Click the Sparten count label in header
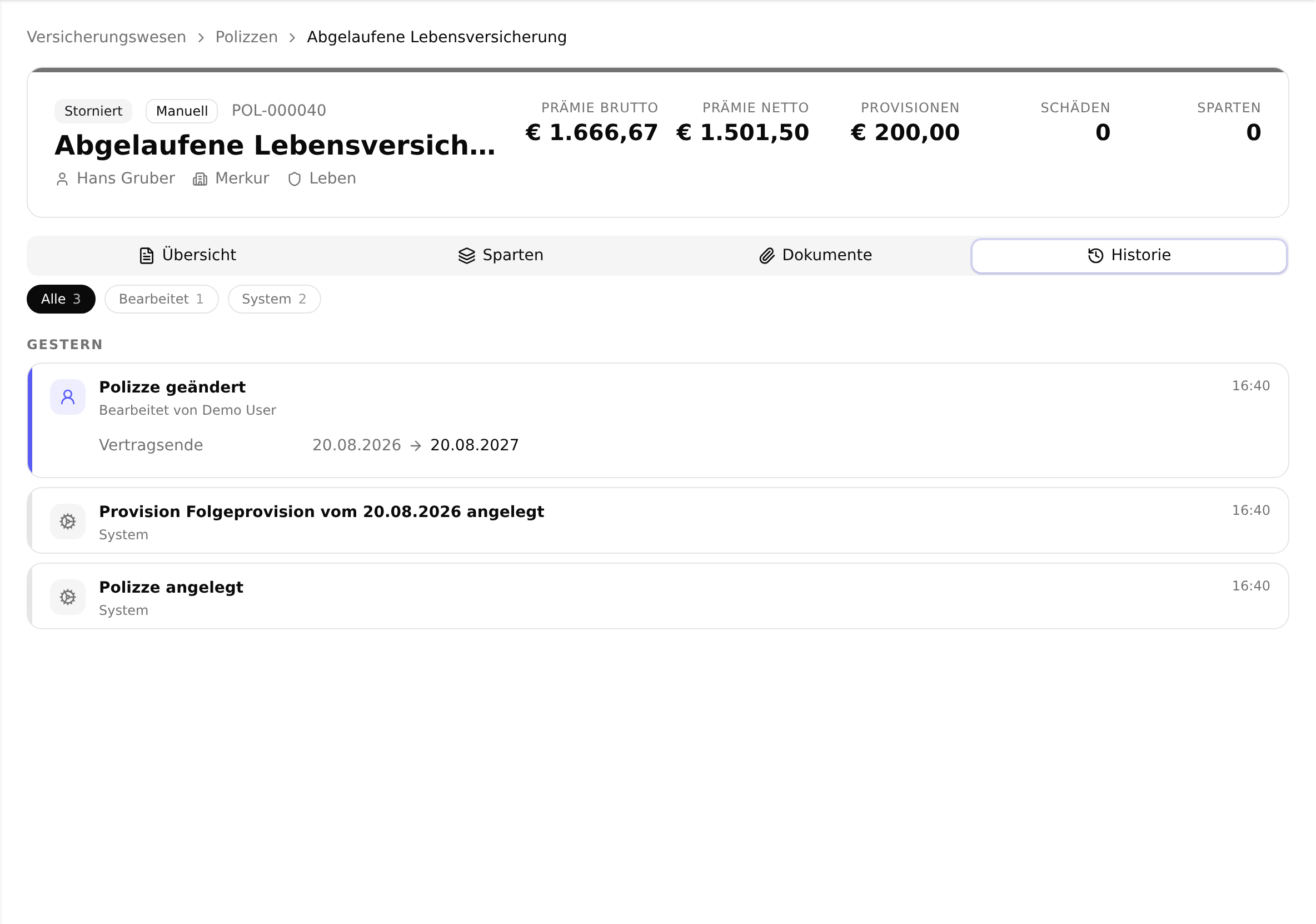The image size is (1316, 924). tap(1229, 108)
